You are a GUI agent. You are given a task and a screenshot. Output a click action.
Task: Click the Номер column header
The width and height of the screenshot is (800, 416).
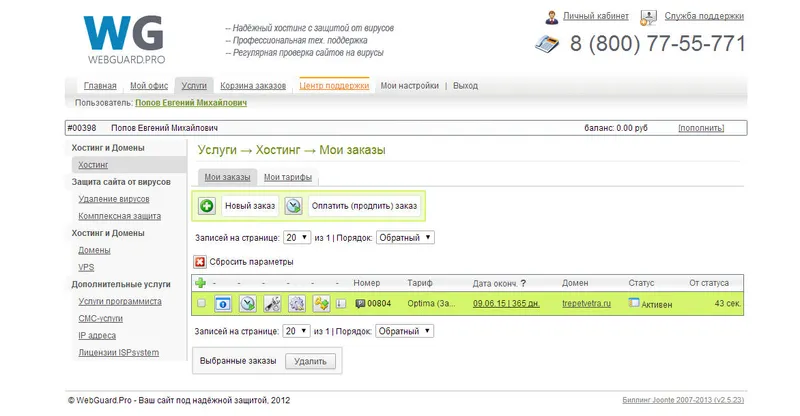[x=367, y=283]
